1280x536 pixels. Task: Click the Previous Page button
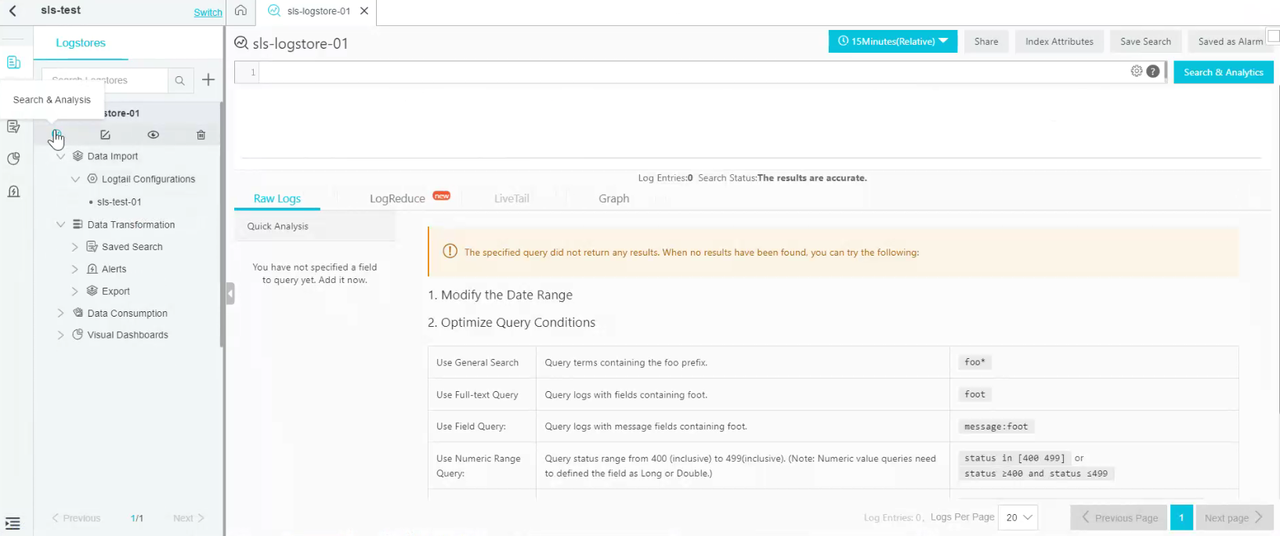pyautogui.click(x=1118, y=518)
